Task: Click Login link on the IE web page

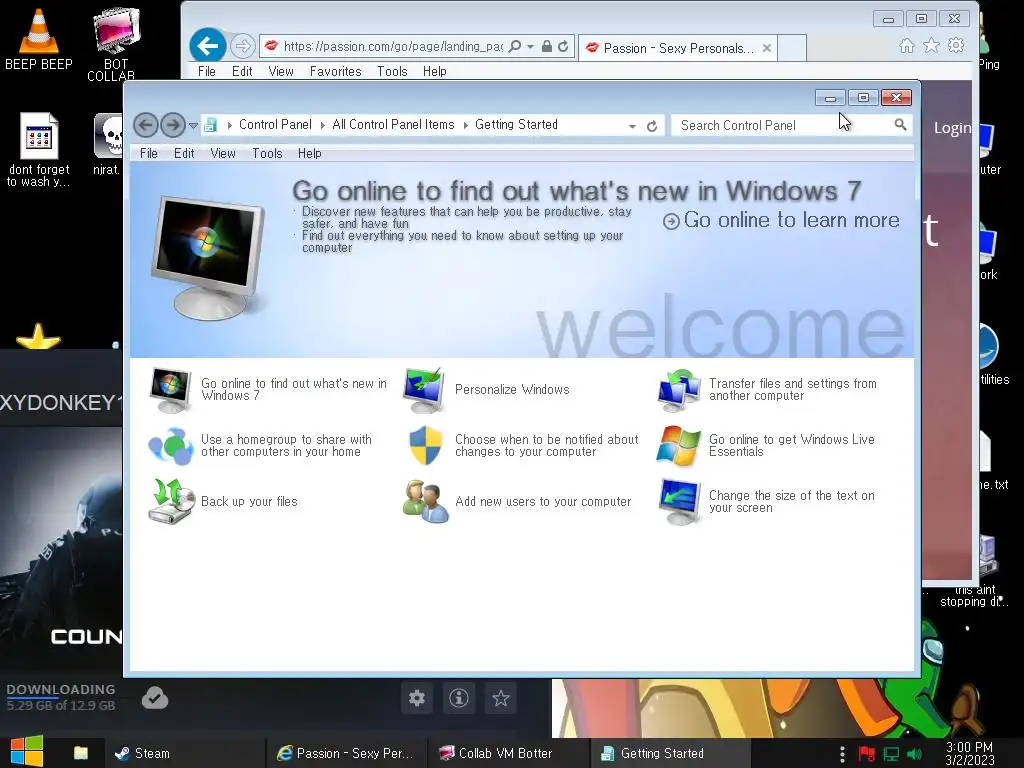Action: [x=952, y=128]
